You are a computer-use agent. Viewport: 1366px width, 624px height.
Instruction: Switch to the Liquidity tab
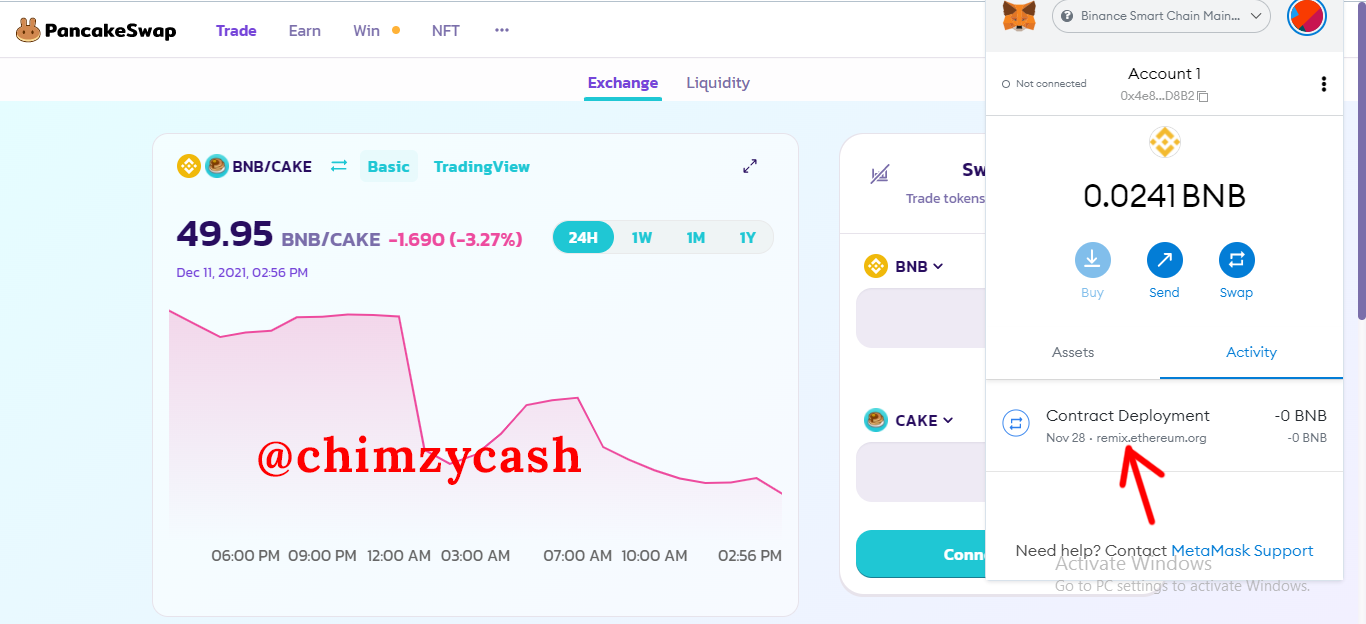tap(718, 83)
